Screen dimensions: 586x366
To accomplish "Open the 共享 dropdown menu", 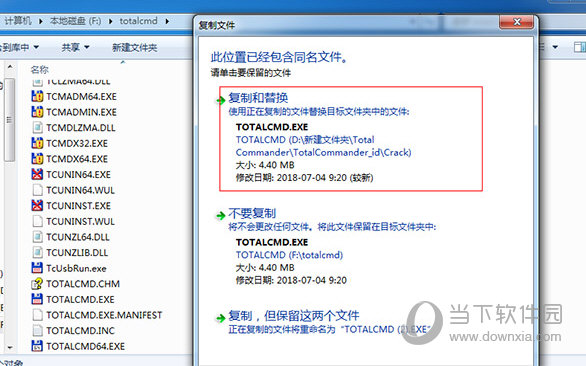I will [75, 47].
